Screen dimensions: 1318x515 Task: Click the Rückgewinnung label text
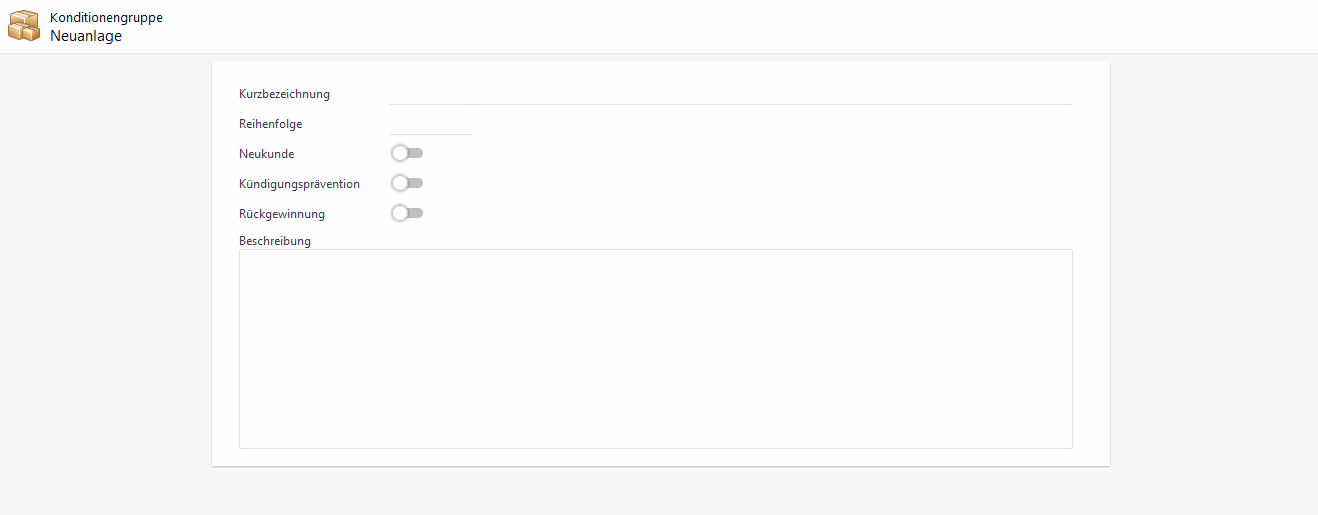coord(281,214)
